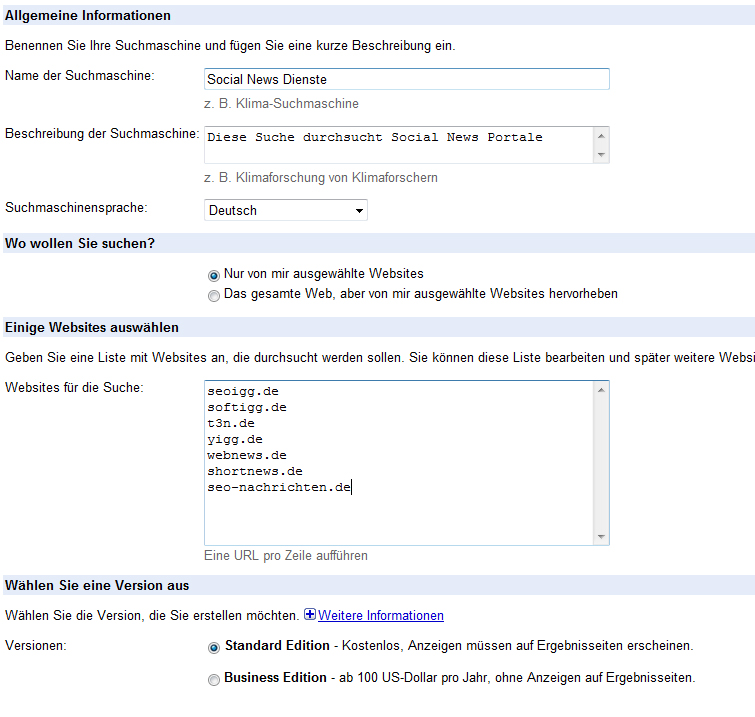Click the 'Suchmaschinensprache:' label
Viewport: 755px width, 717px height.
(76, 208)
